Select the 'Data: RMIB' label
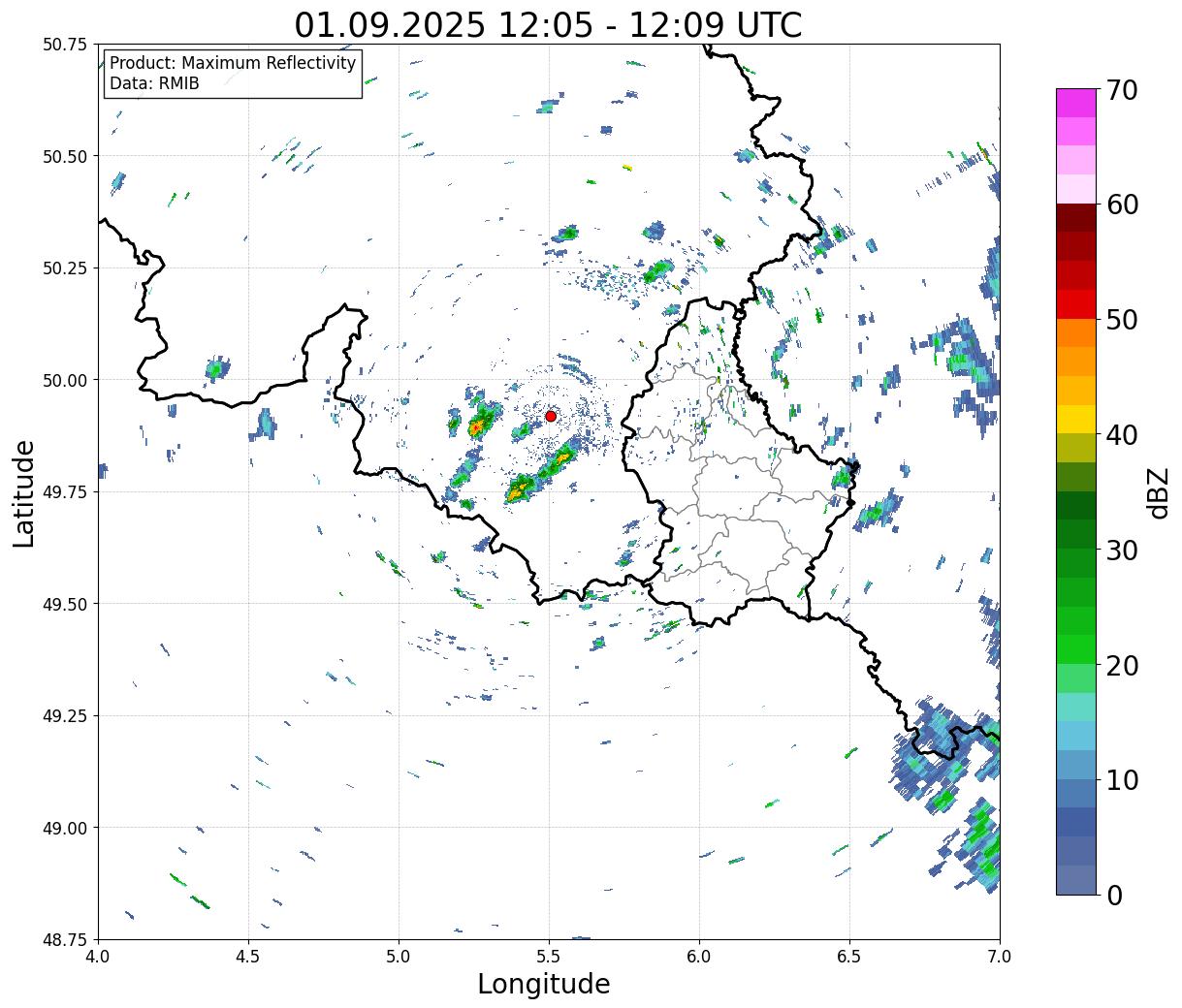The width and height of the screenshot is (1182, 1008). pyautogui.click(x=154, y=83)
